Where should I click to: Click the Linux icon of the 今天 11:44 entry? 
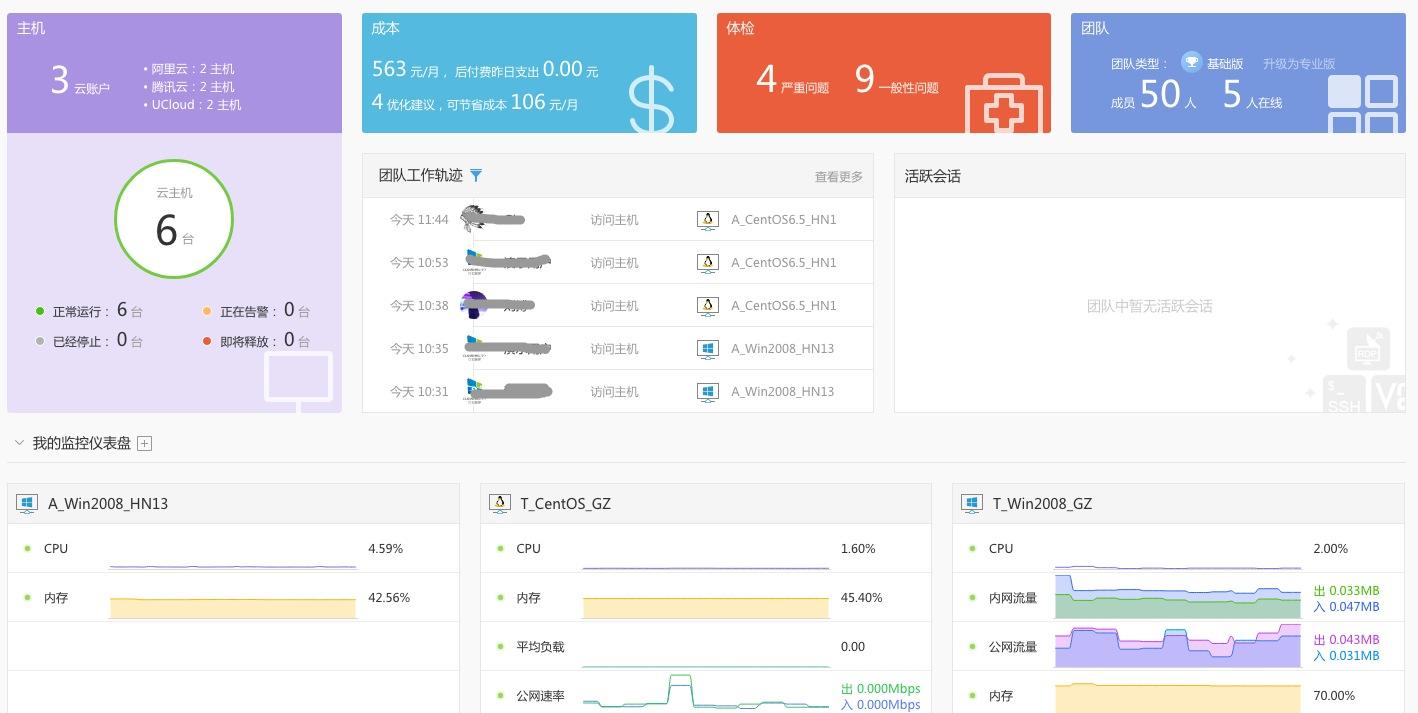pos(707,220)
